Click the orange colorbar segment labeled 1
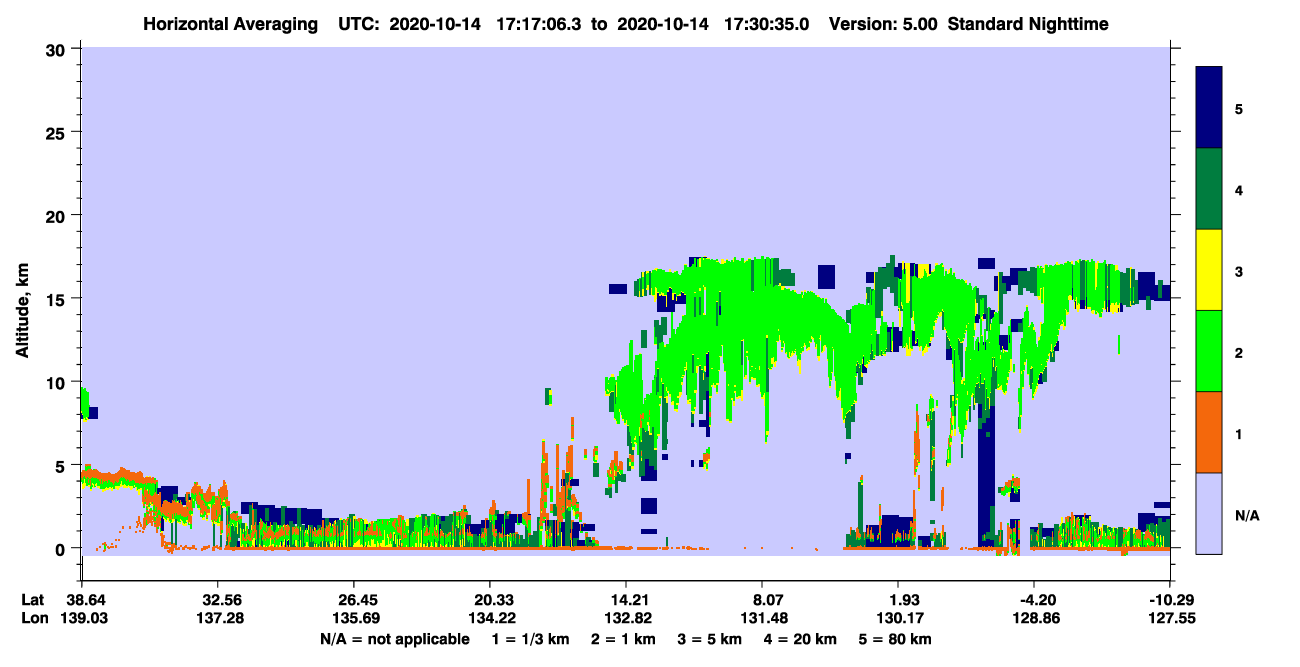 pos(1209,432)
